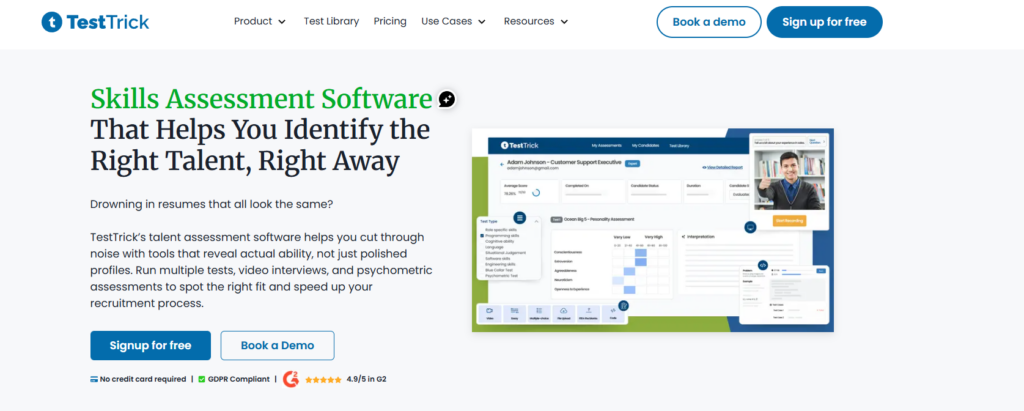
Task: Click the round monitor icon near Start Recording
Action: point(750,227)
